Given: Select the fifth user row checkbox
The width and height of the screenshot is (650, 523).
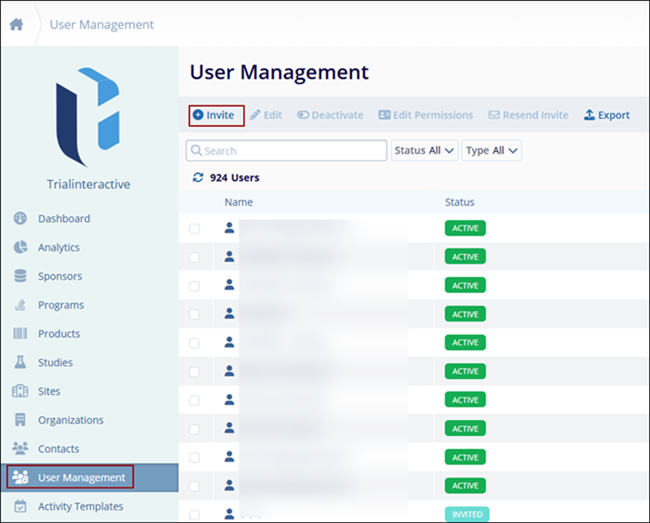Looking at the screenshot, I should coord(194,343).
